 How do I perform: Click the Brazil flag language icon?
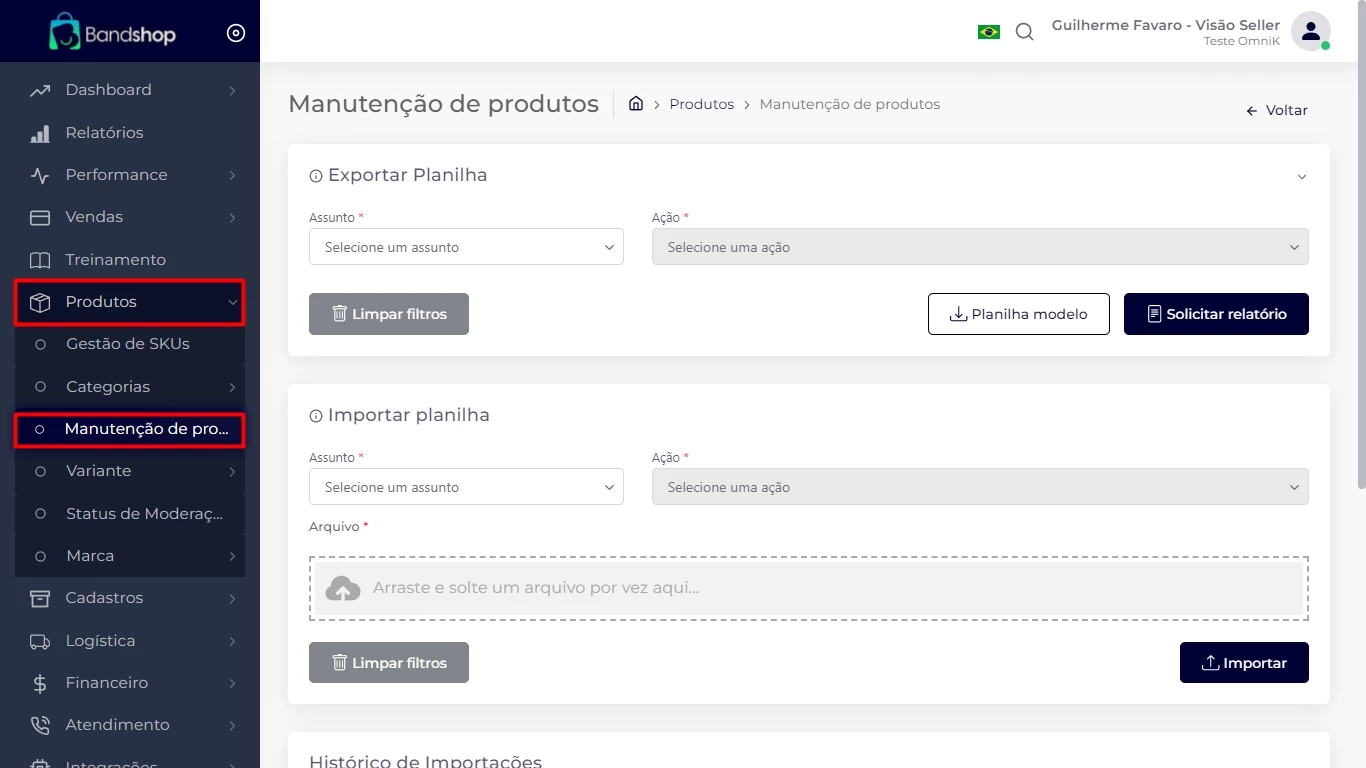coord(988,32)
